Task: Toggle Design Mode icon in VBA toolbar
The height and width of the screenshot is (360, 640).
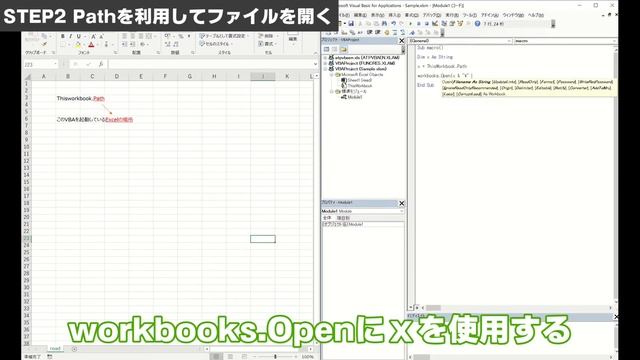Action: tap(435, 24)
